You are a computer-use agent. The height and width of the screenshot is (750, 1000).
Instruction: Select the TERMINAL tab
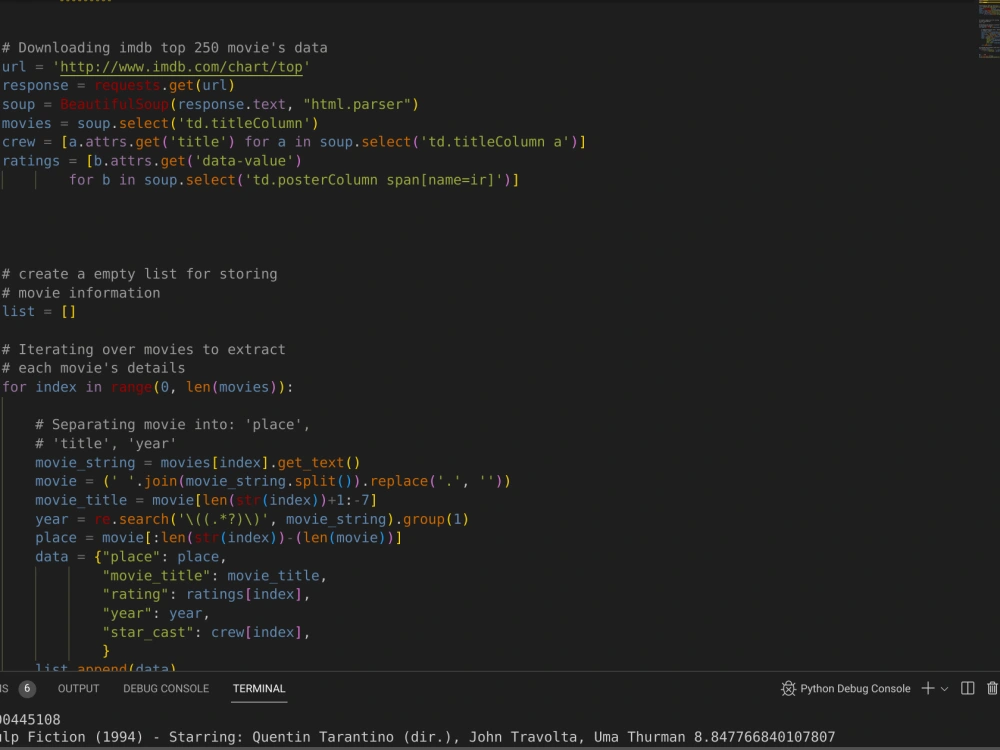(x=259, y=689)
